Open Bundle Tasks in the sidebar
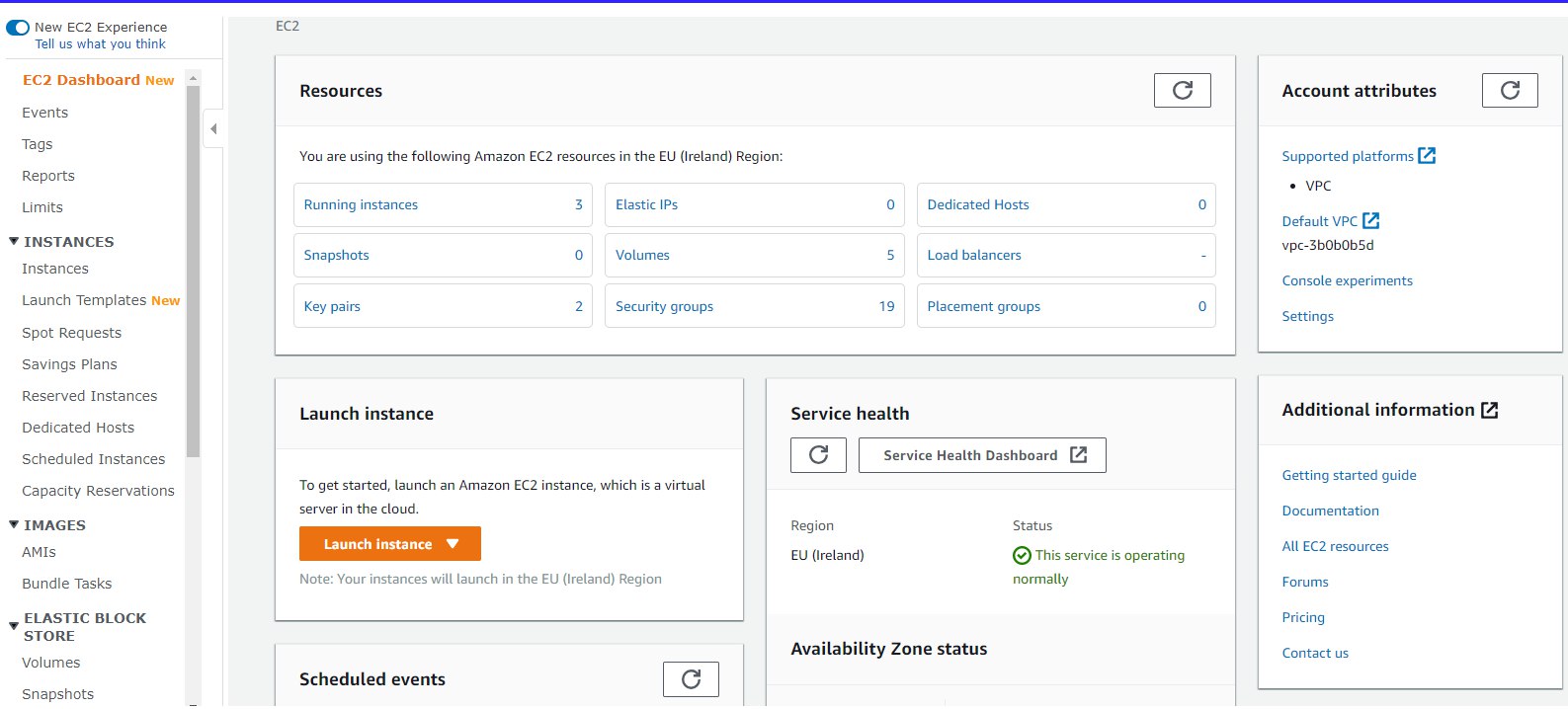The width and height of the screenshot is (1568, 709). tap(67, 584)
